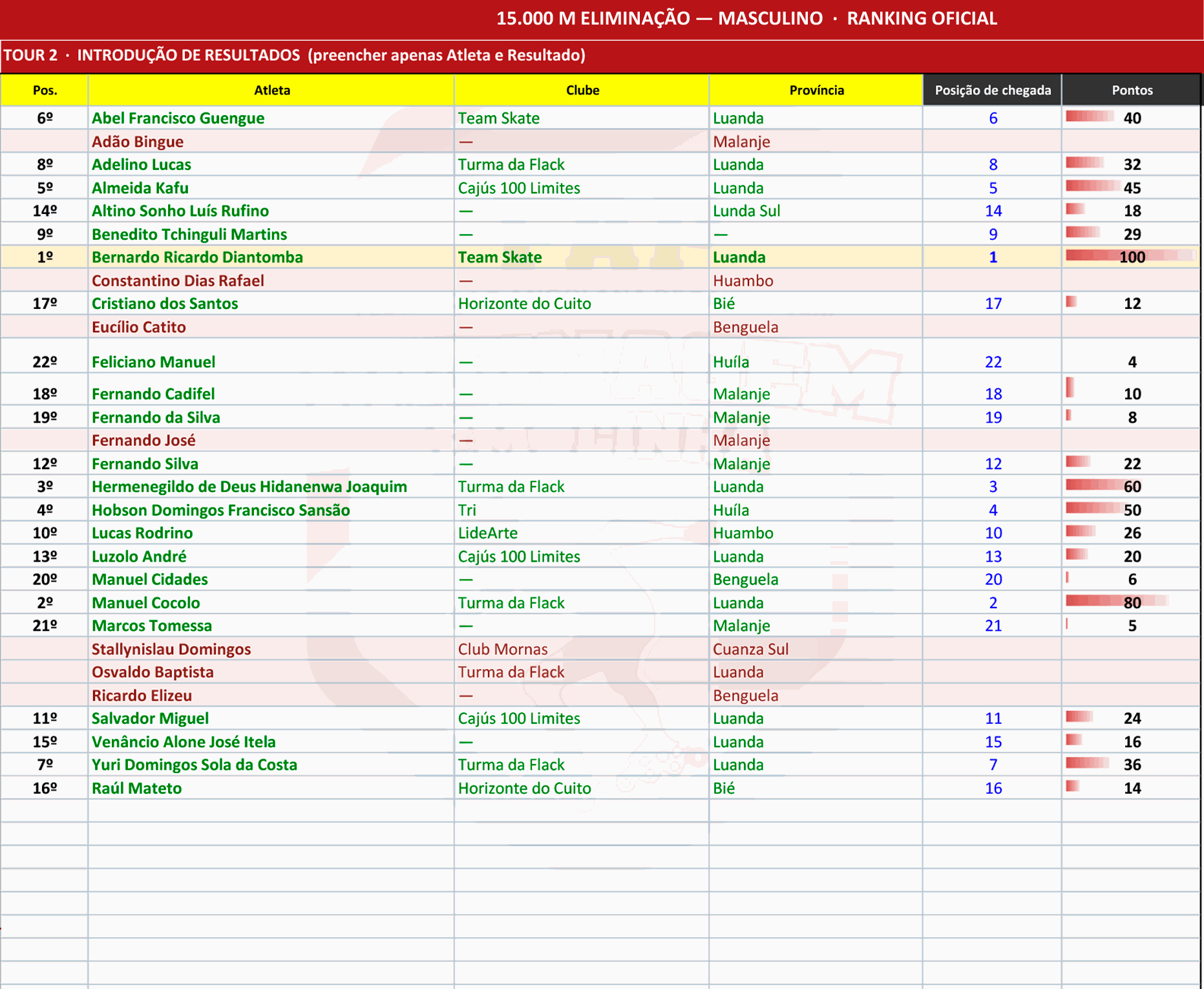Image resolution: width=1204 pixels, height=989 pixels.
Task: Select the 'Pontos' column header
Action: pos(1132,90)
